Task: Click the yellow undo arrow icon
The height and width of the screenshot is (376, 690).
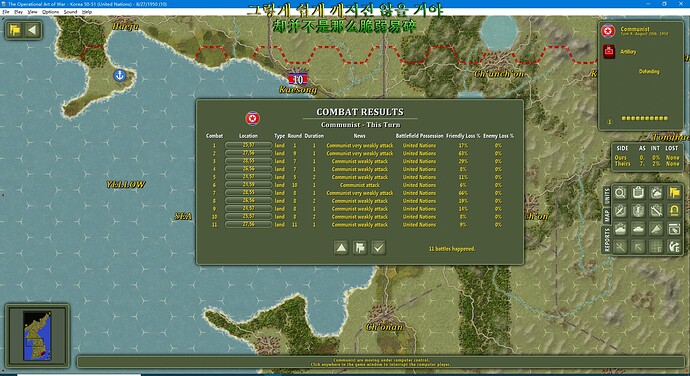Action: point(674,211)
